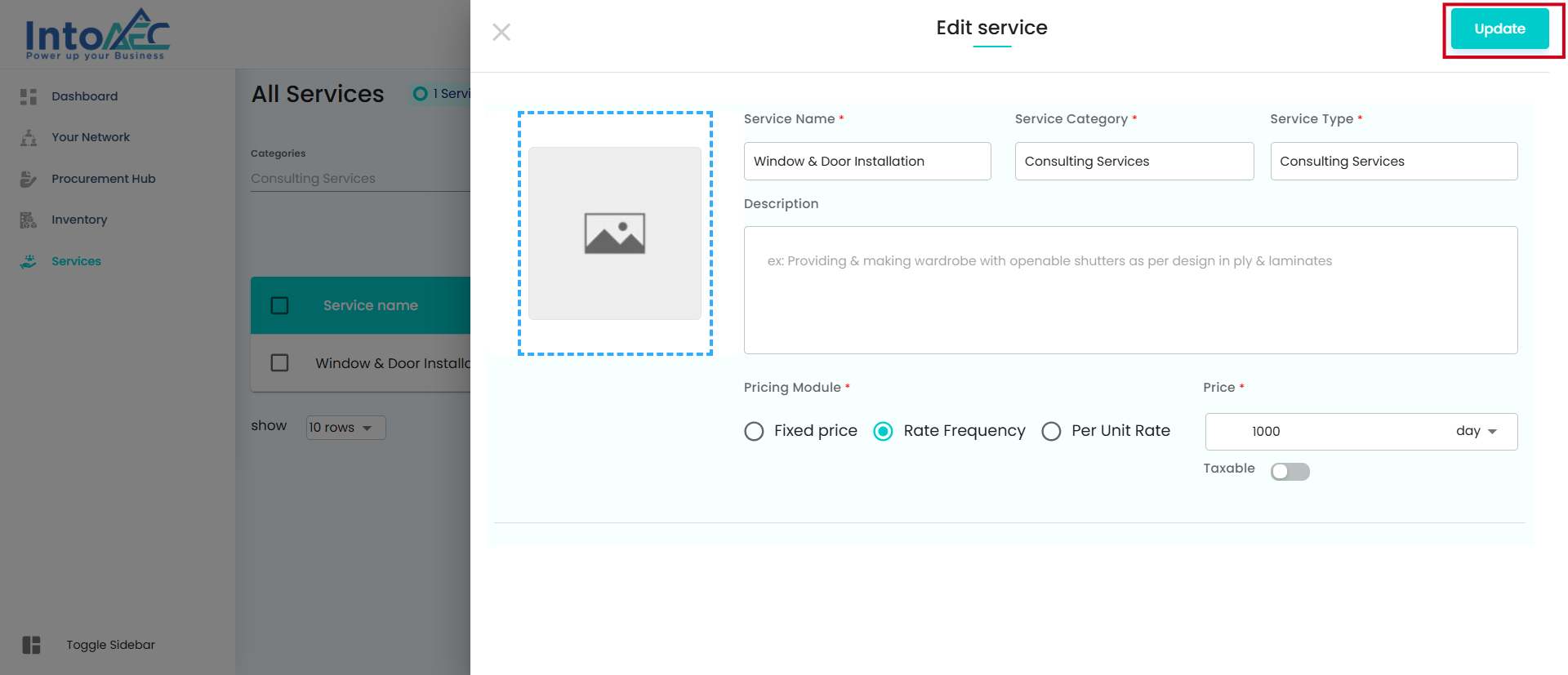This screenshot has width=1568, height=675.
Task: Click the Your Network icon
Action: point(29,138)
